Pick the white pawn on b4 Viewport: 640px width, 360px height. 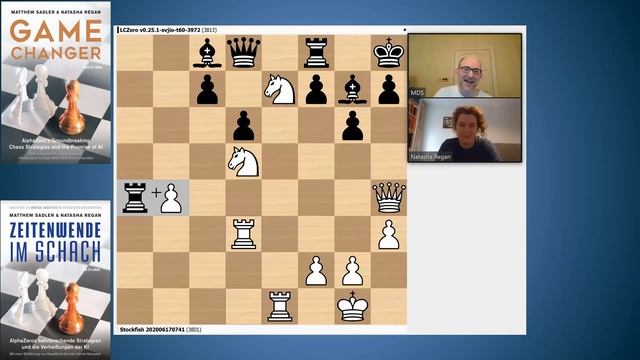click(x=171, y=198)
